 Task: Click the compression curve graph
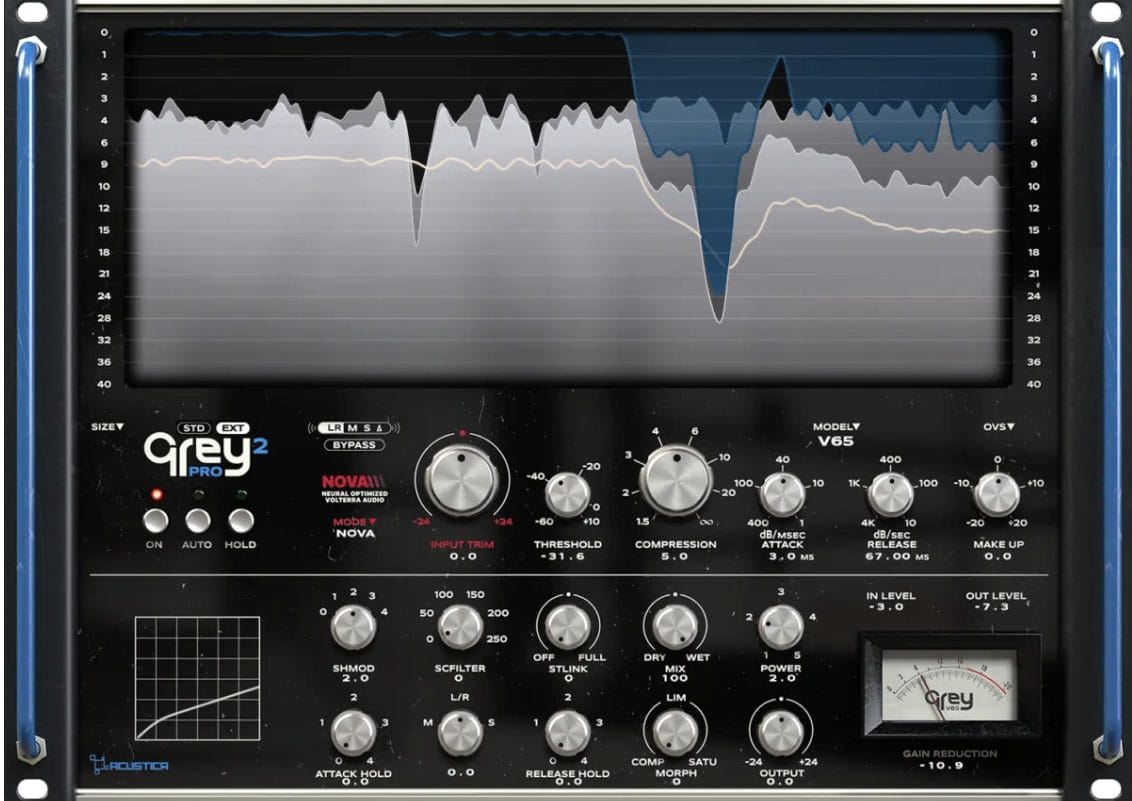[x=197, y=678]
